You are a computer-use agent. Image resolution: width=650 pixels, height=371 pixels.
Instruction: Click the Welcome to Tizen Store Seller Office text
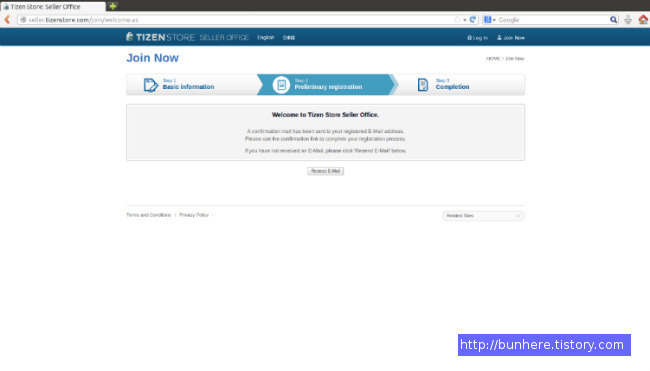click(x=325, y=115)
